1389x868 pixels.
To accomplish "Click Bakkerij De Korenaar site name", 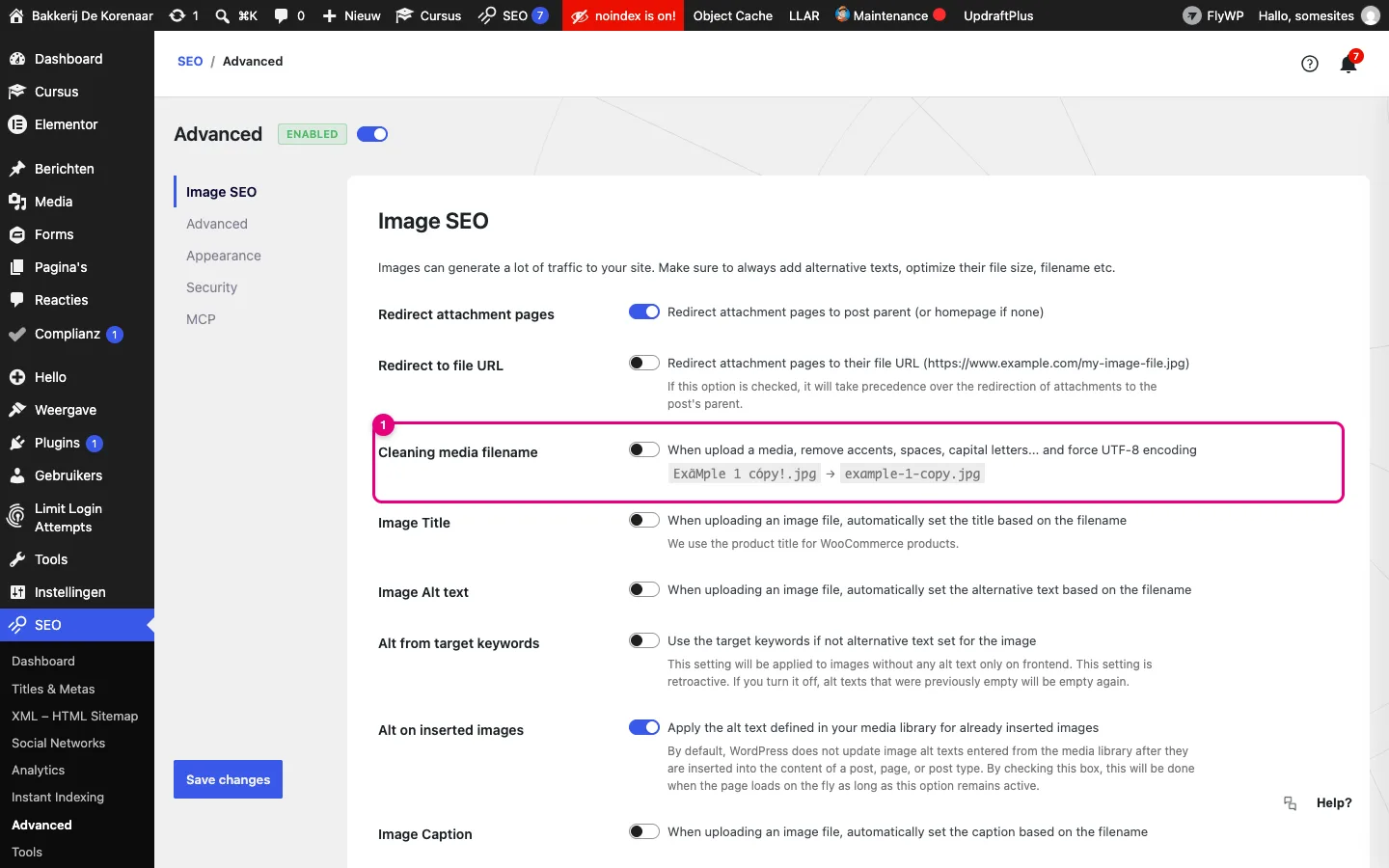I will (81, 15).
